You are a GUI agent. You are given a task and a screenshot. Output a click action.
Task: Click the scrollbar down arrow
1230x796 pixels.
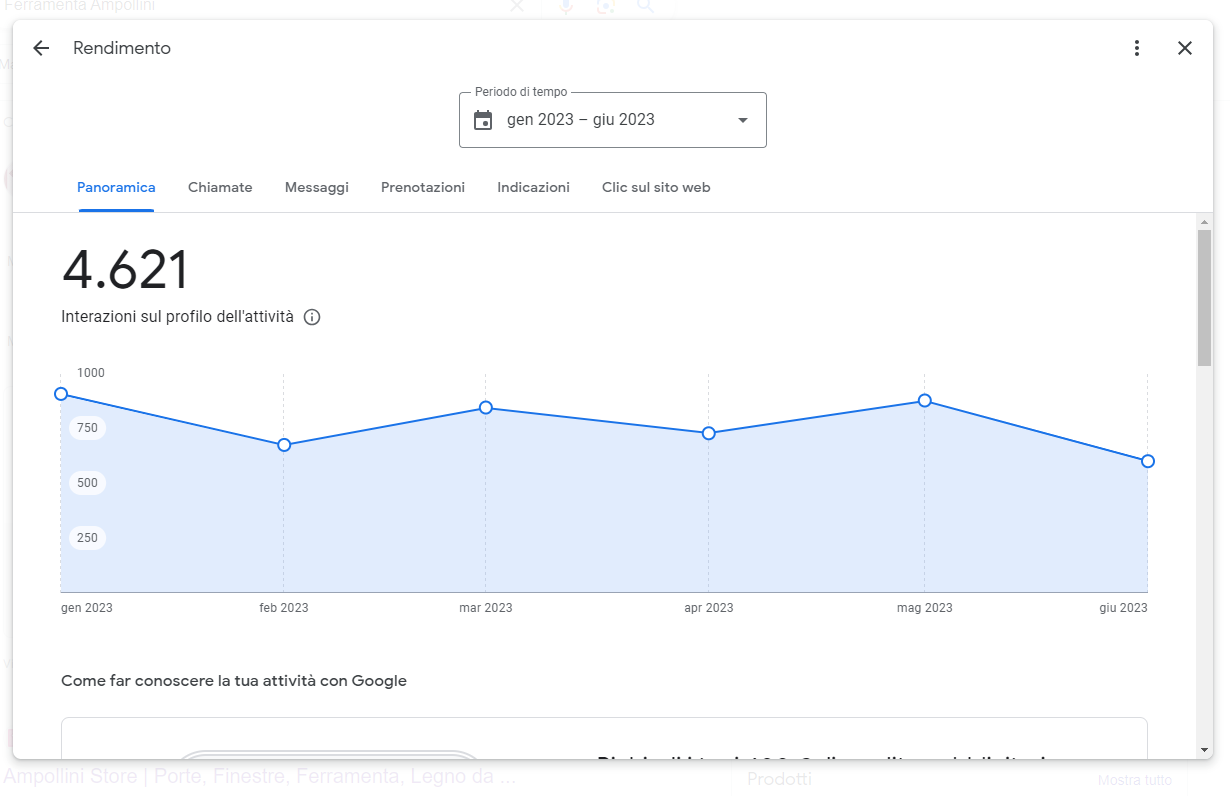coord(1205,749)
